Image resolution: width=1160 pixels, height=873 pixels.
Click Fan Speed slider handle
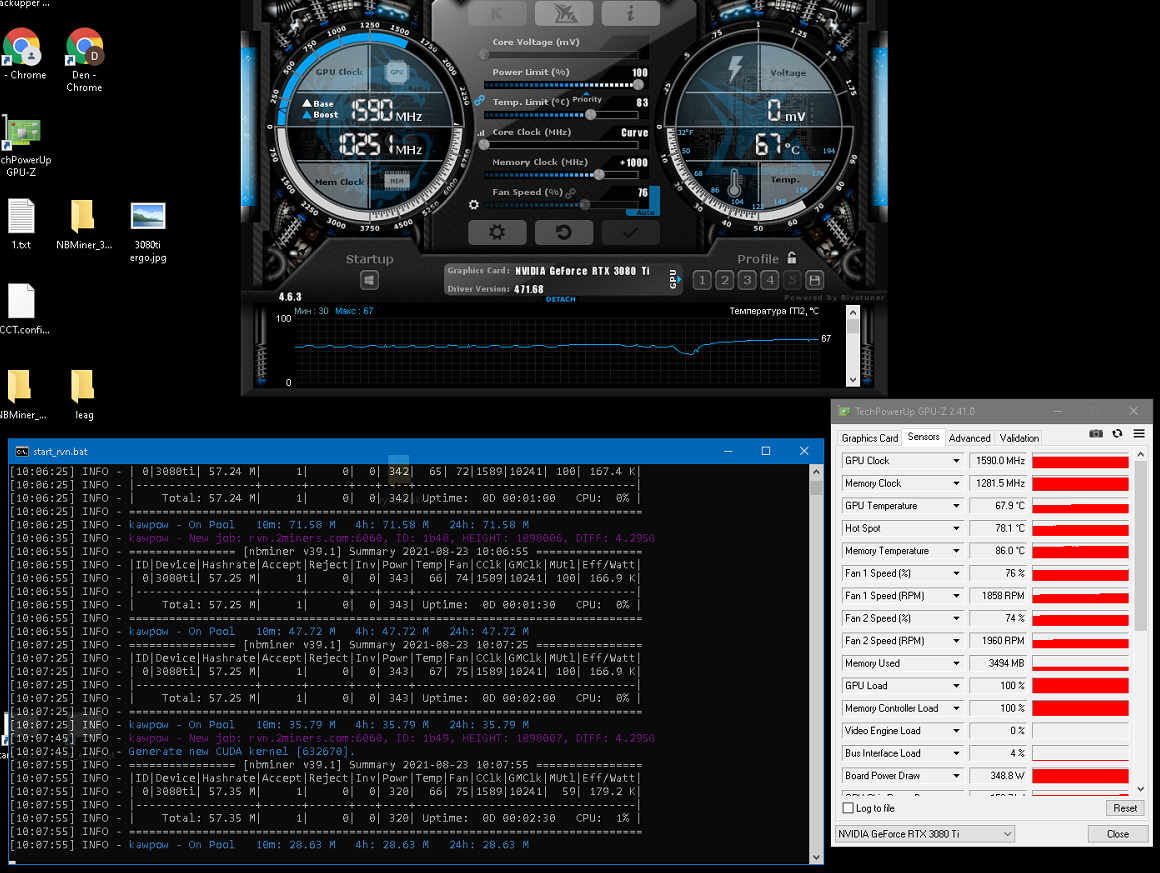click(x=585, y=205)
